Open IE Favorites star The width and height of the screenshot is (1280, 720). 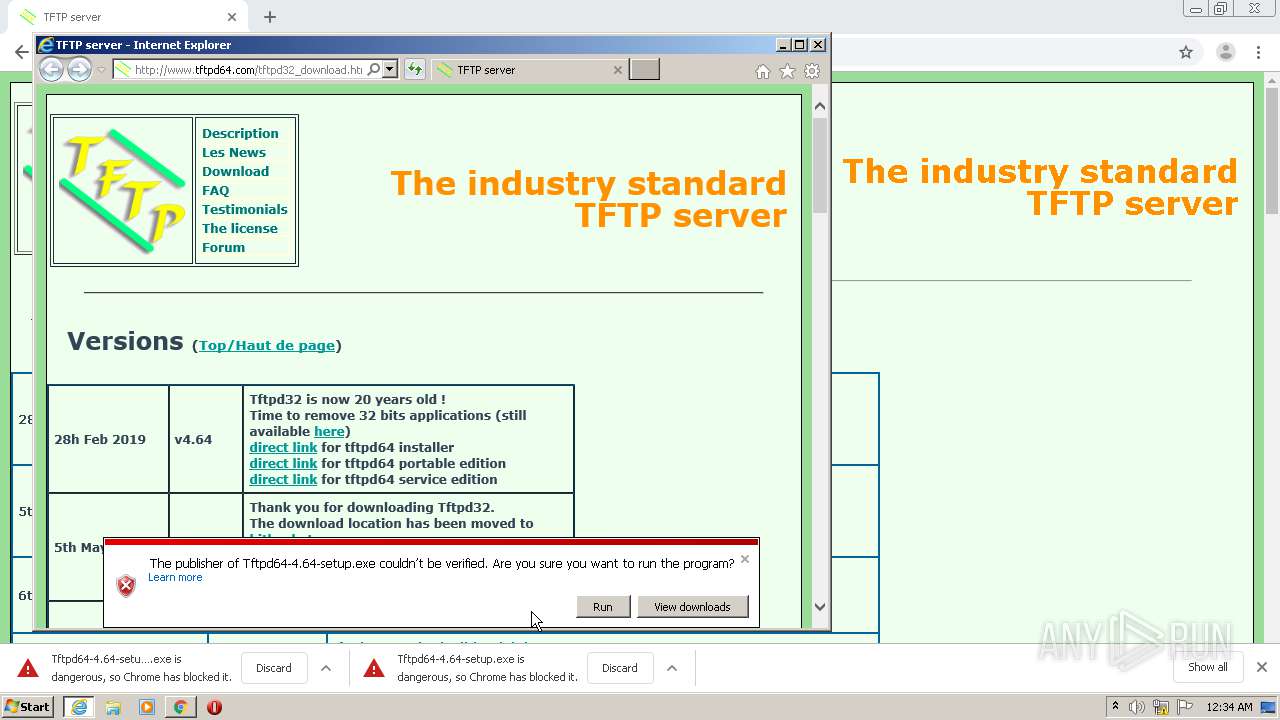787,71
